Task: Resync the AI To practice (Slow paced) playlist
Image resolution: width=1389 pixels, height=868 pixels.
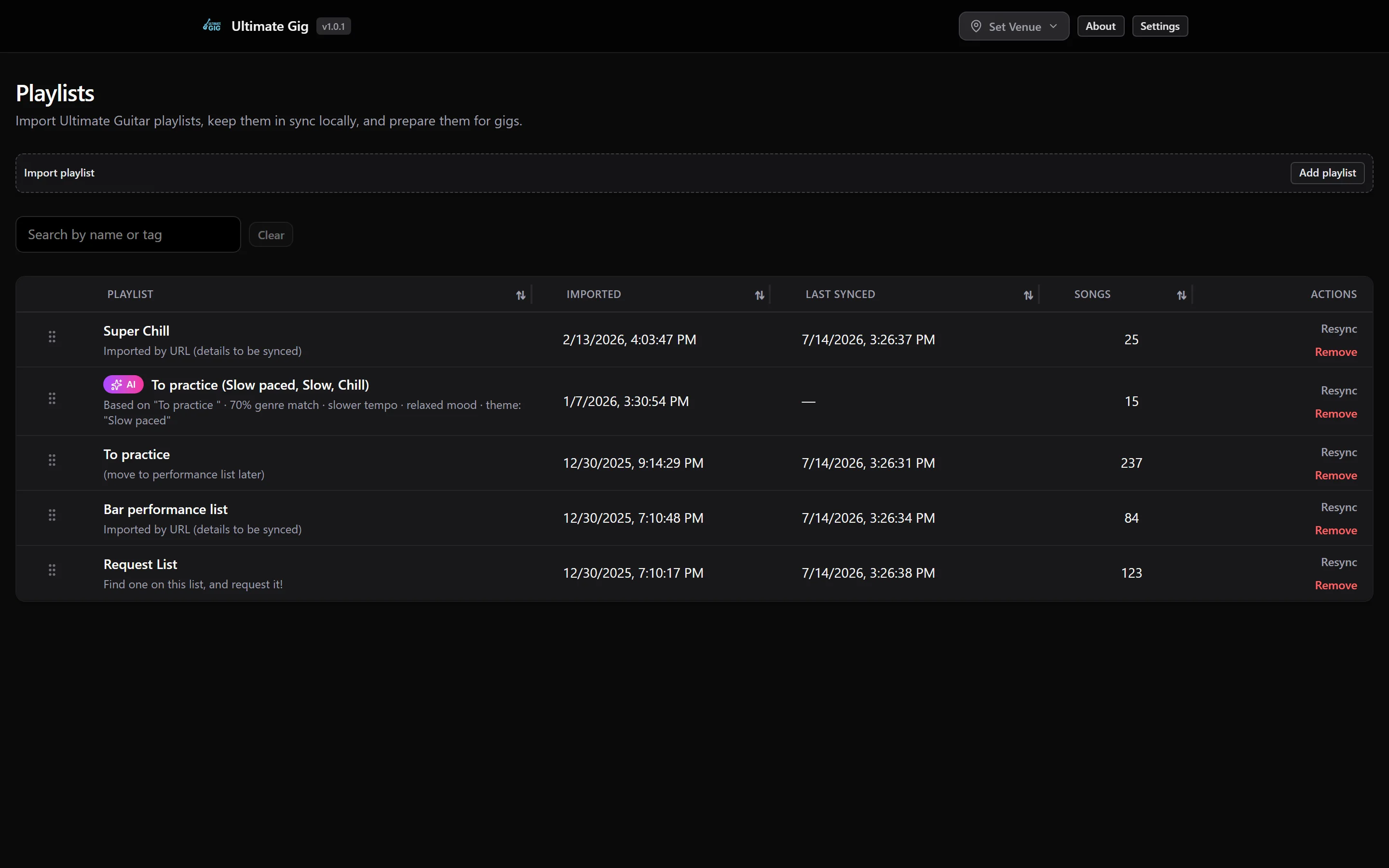Action: 1338,391
